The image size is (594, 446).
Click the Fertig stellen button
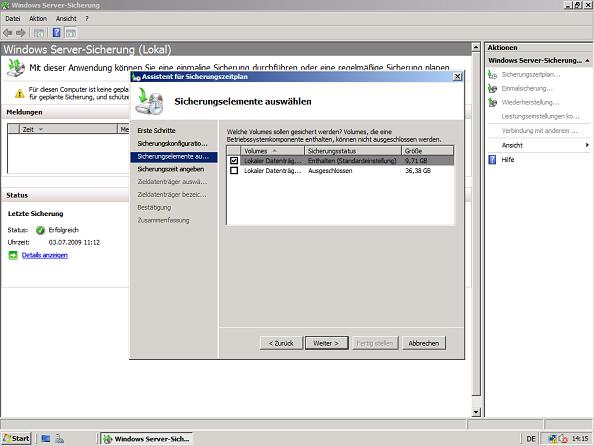pos(375,343)
